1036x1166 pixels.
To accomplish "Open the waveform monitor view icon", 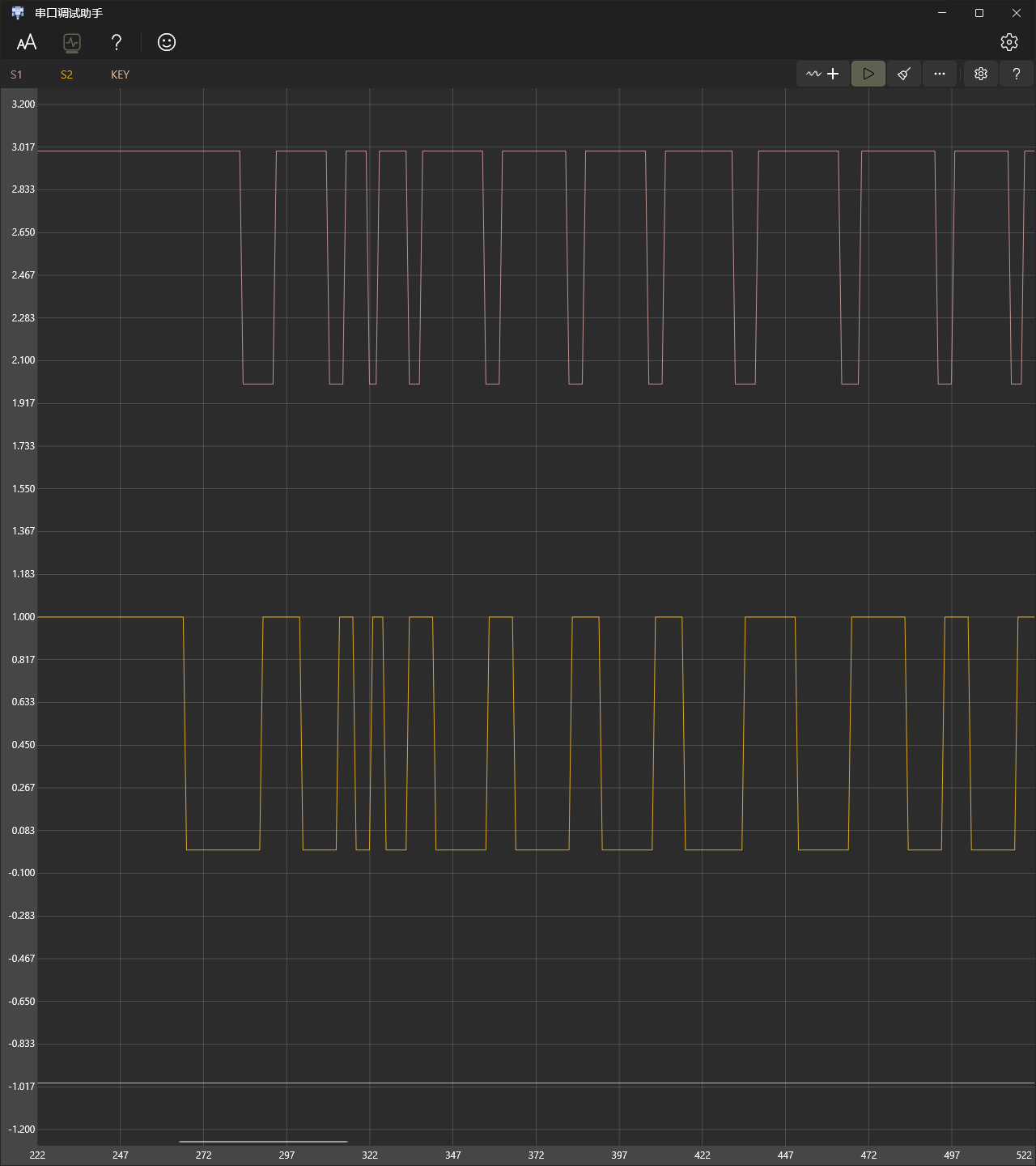I will click(x=72, y=42).
